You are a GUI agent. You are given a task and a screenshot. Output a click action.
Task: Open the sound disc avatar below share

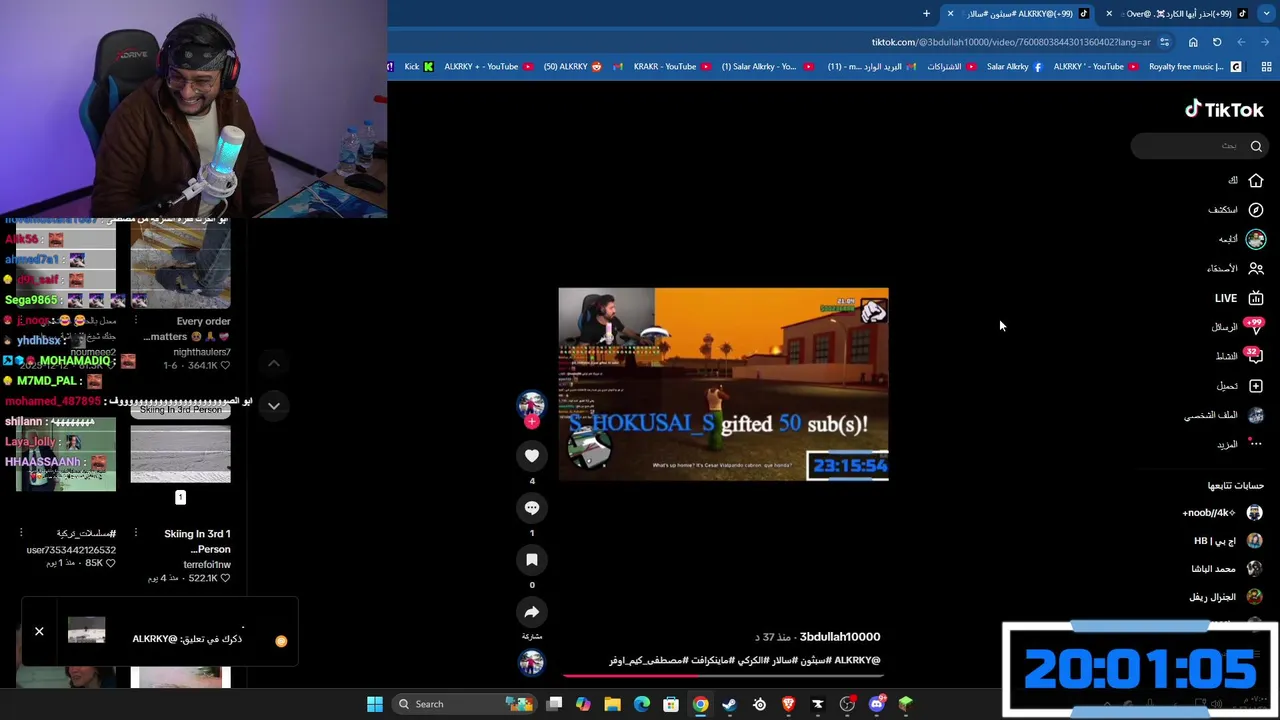532,662
